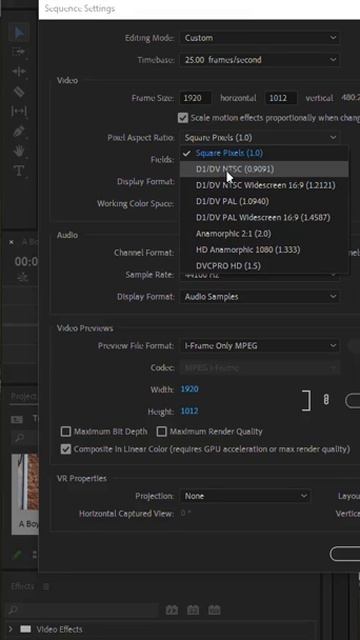
Task: Choose D1/DV PAL Widescreen 16:9 (1.4587)
Action: coord(264,218)
